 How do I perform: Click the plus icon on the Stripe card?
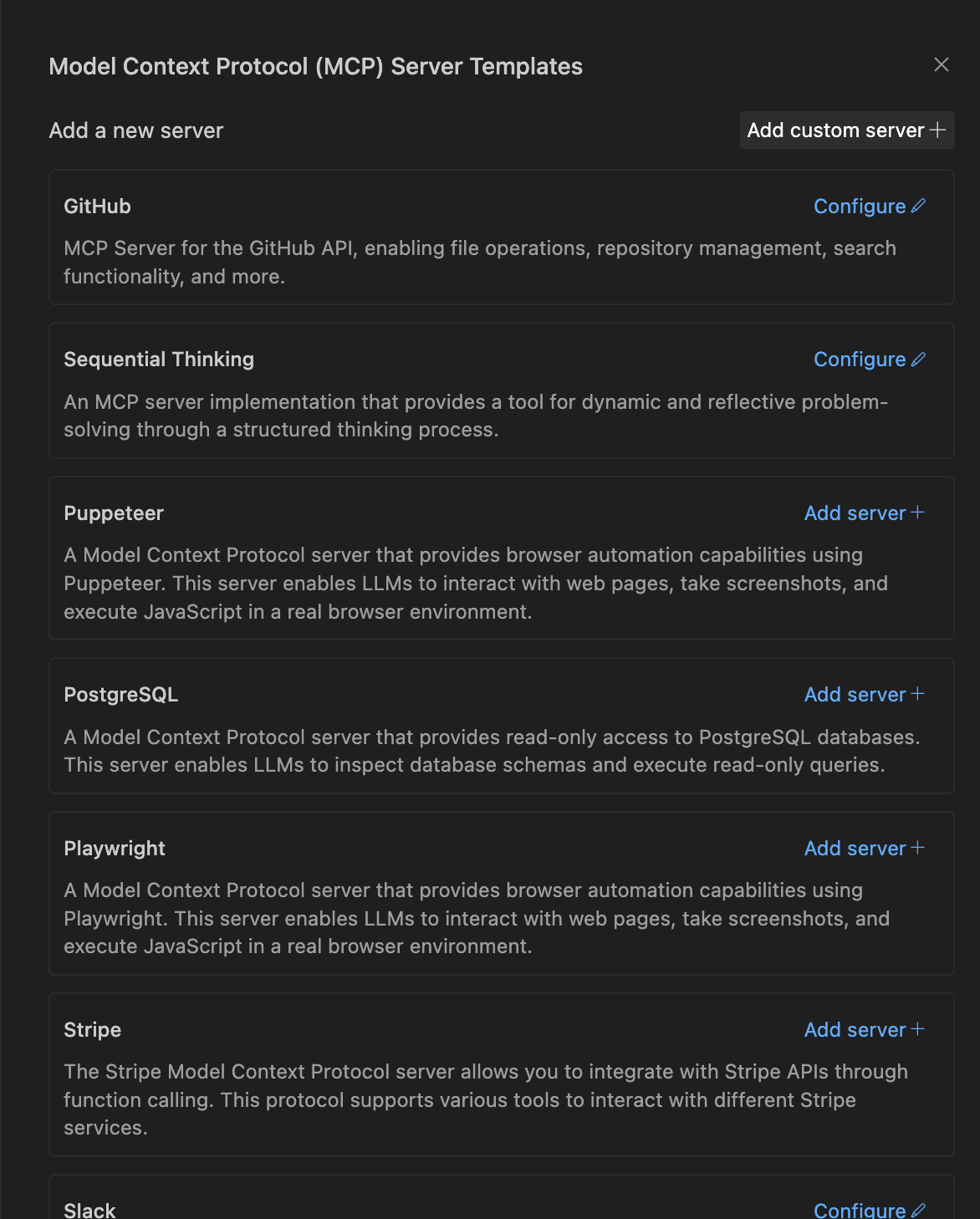pos(917,1029)
